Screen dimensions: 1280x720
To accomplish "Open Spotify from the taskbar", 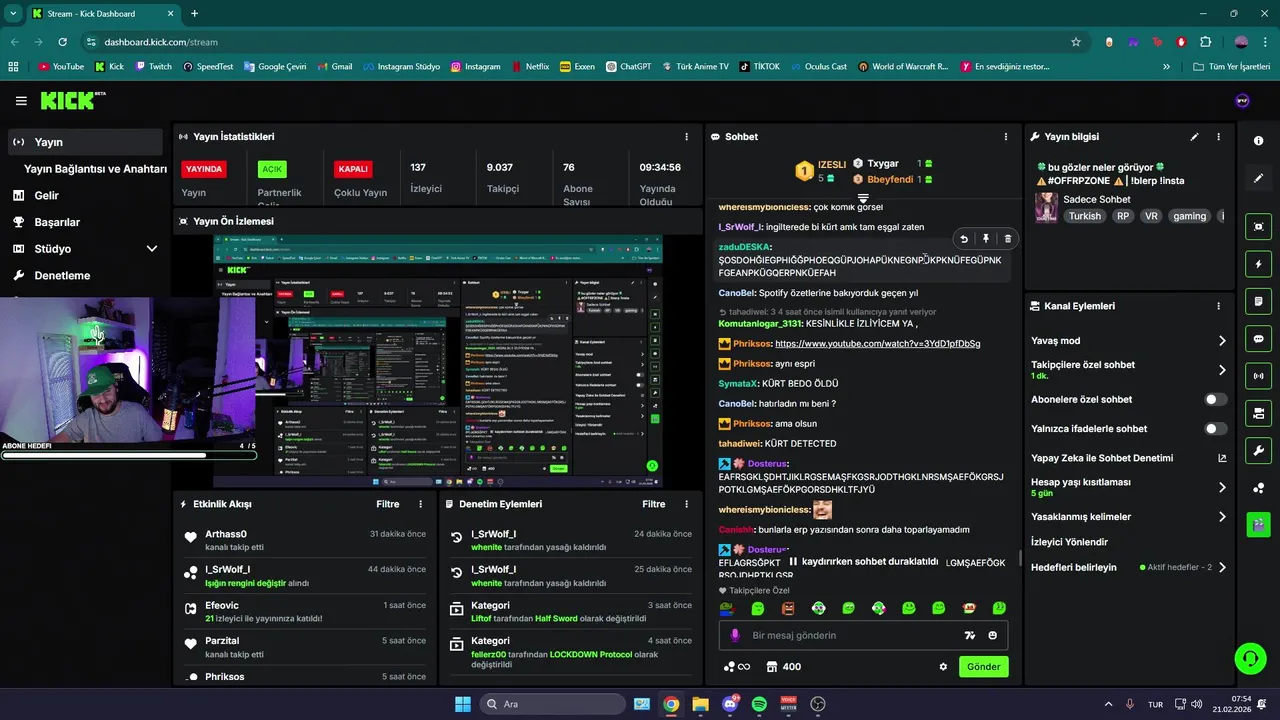I will tap(759, 704).
